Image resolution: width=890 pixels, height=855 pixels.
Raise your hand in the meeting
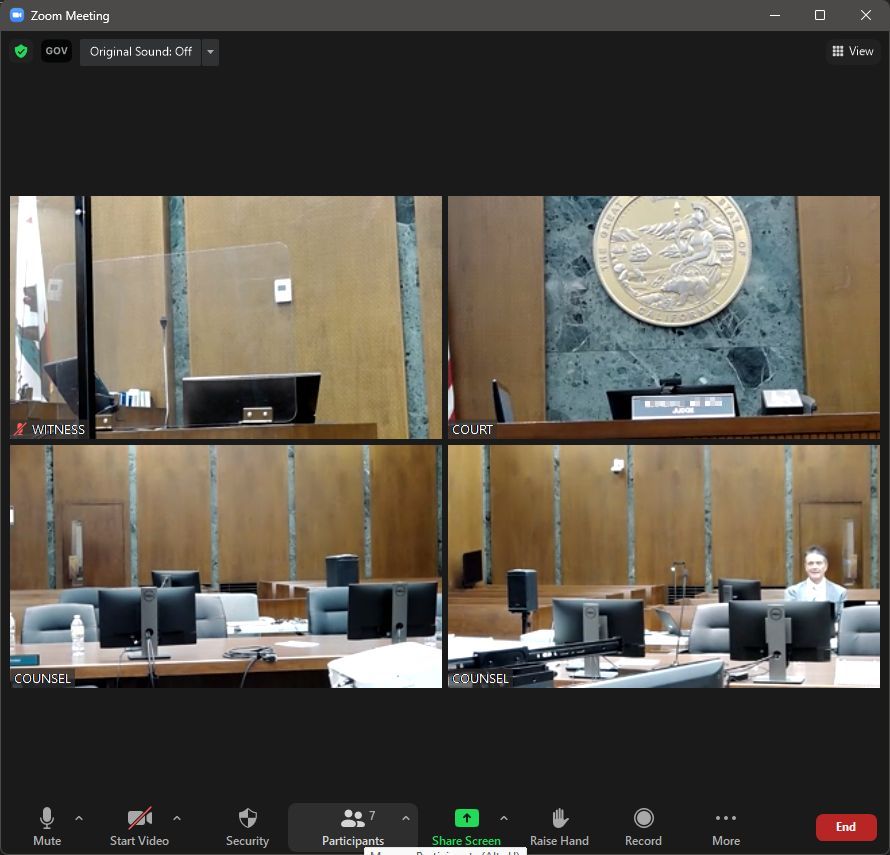559,827
